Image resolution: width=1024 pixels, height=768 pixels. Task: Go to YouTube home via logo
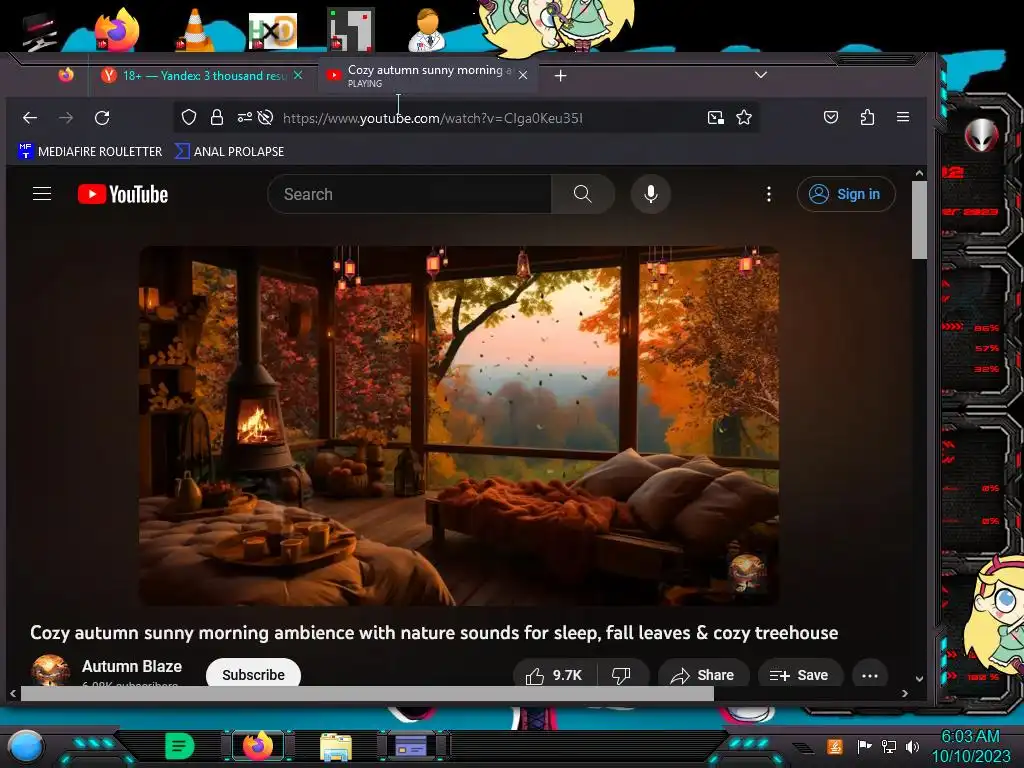click(123, 194)
